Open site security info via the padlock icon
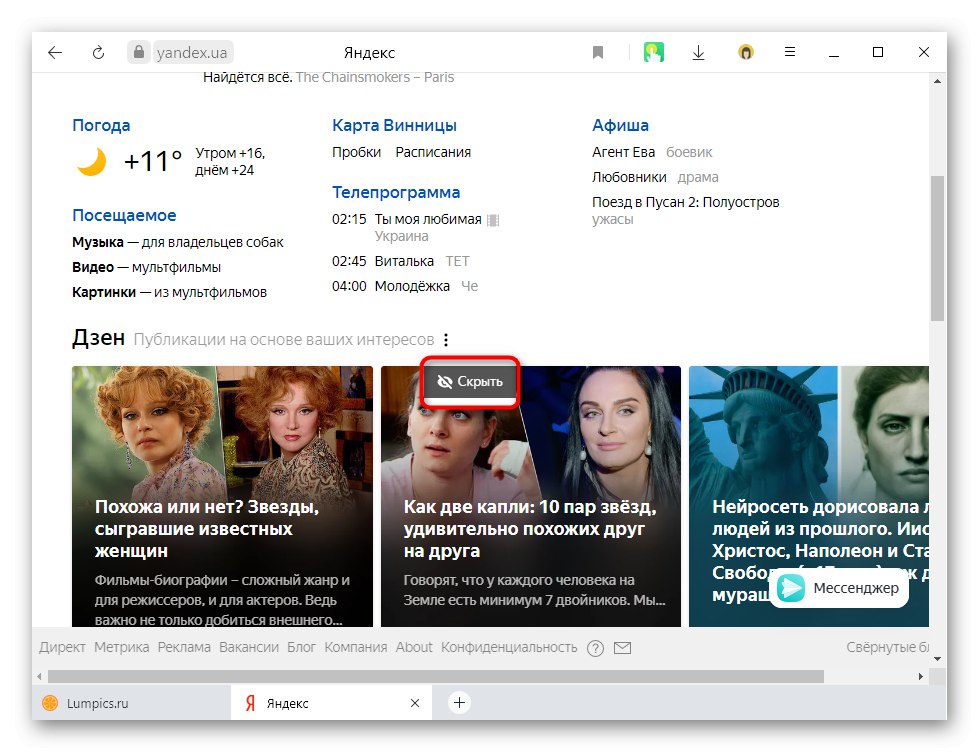Image resolution: width=979 pixels, height=752 pixels. (x=139, y=52)
